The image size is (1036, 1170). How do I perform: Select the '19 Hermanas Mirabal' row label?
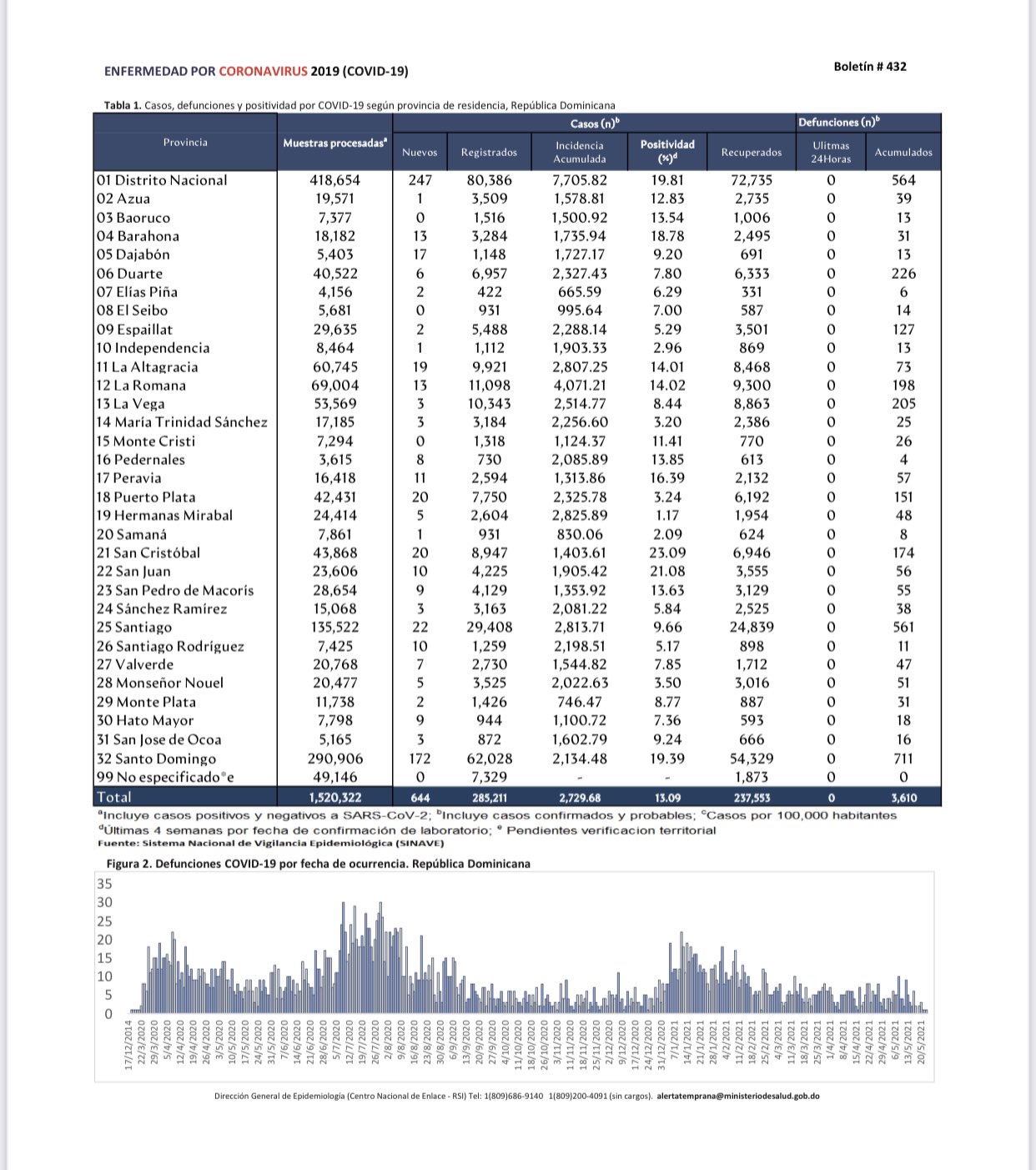click(x=164, y=516)
